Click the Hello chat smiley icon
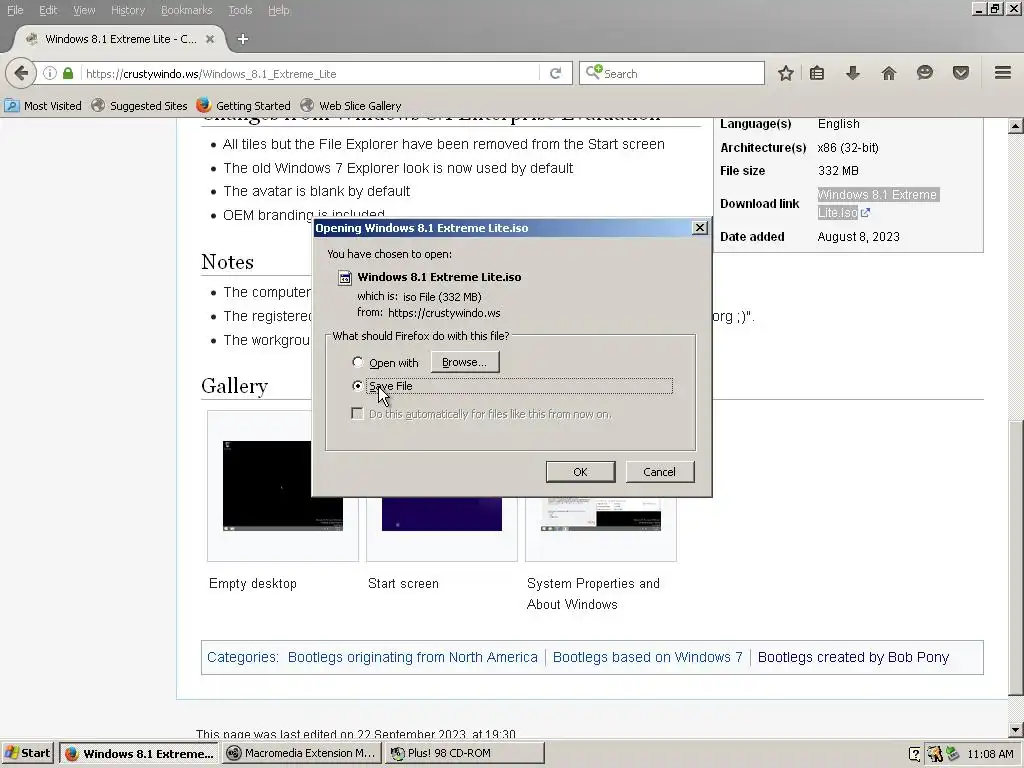Image resolution: width=1024 pixels, height=768 pixels. click(925, 73)
